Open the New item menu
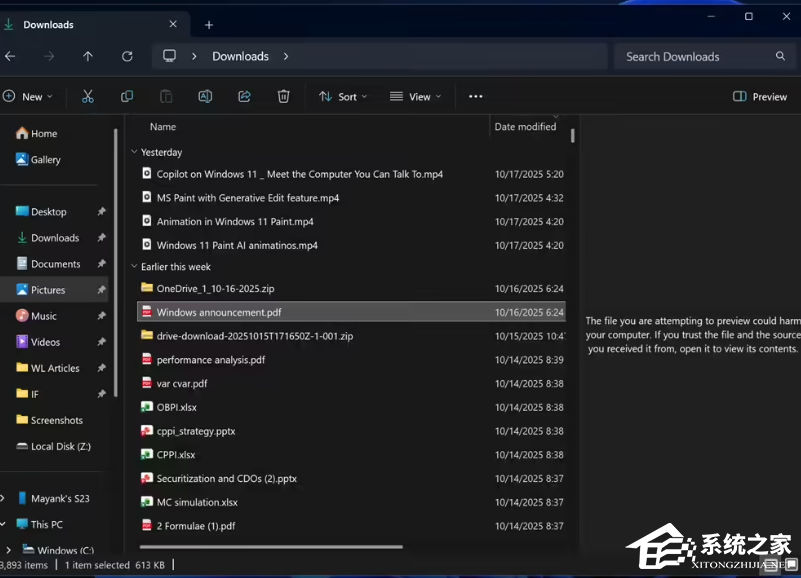 coord(30,96)
